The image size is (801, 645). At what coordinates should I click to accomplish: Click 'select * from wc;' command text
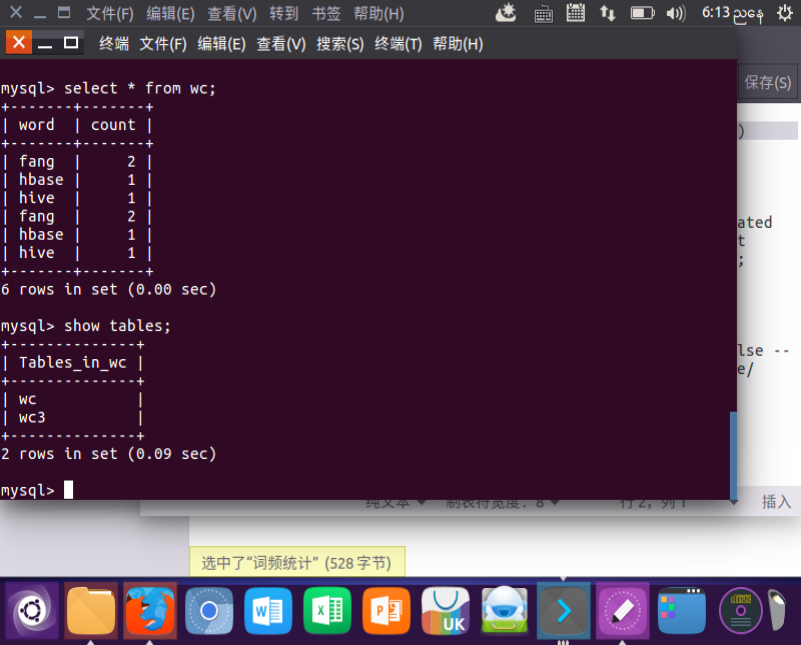point(139,88)
